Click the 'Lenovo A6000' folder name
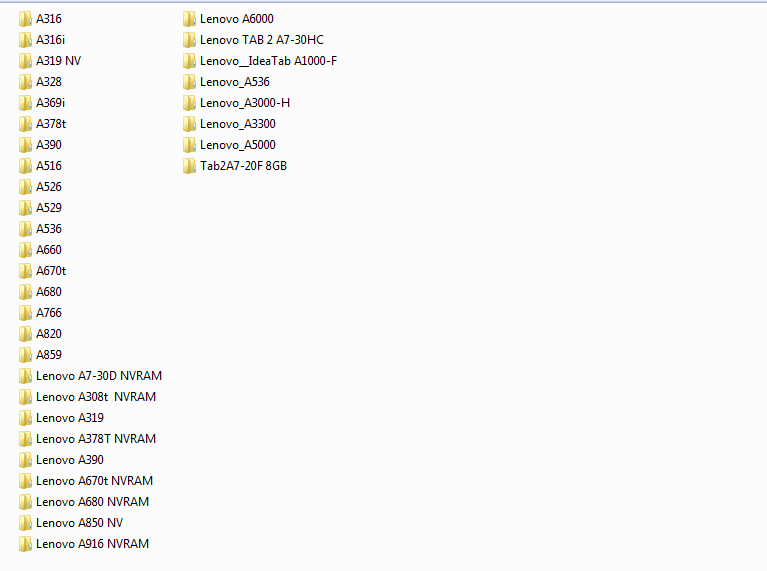Screen dimensions: 767x571 pyautogui.click(x=237, y=19)
